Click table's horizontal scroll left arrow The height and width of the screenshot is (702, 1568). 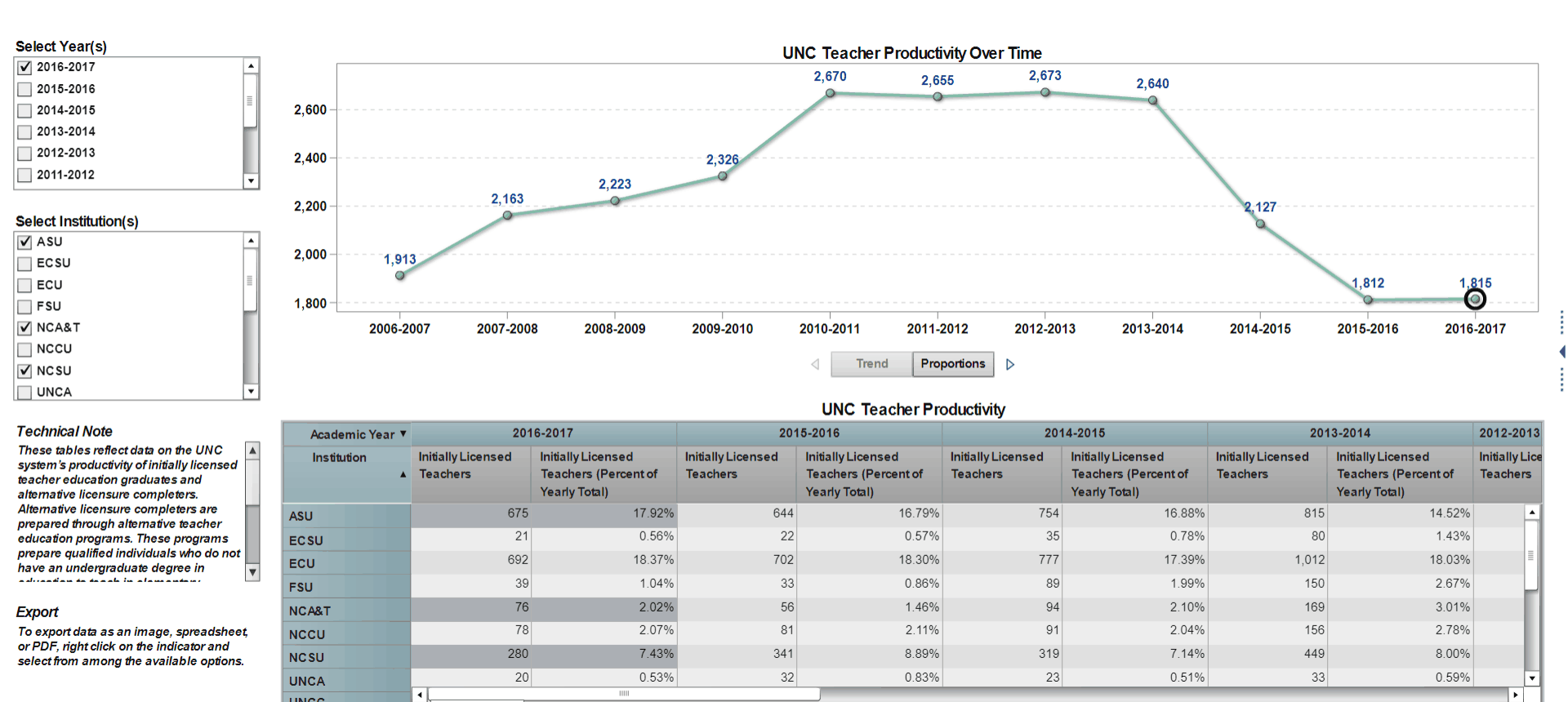(x=420, y=695)
